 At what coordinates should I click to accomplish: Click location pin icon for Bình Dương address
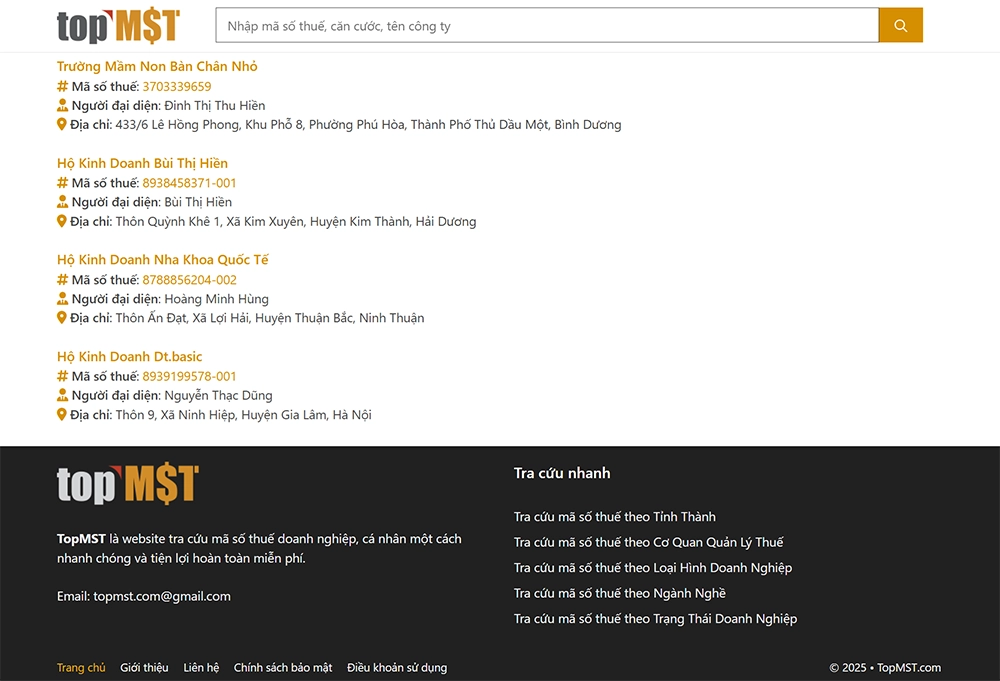(62, 125)
